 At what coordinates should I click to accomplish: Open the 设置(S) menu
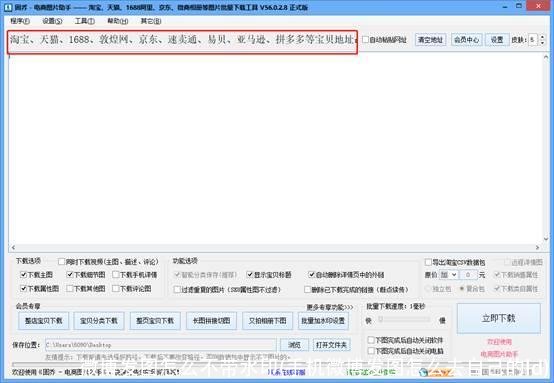click(52, 21)
